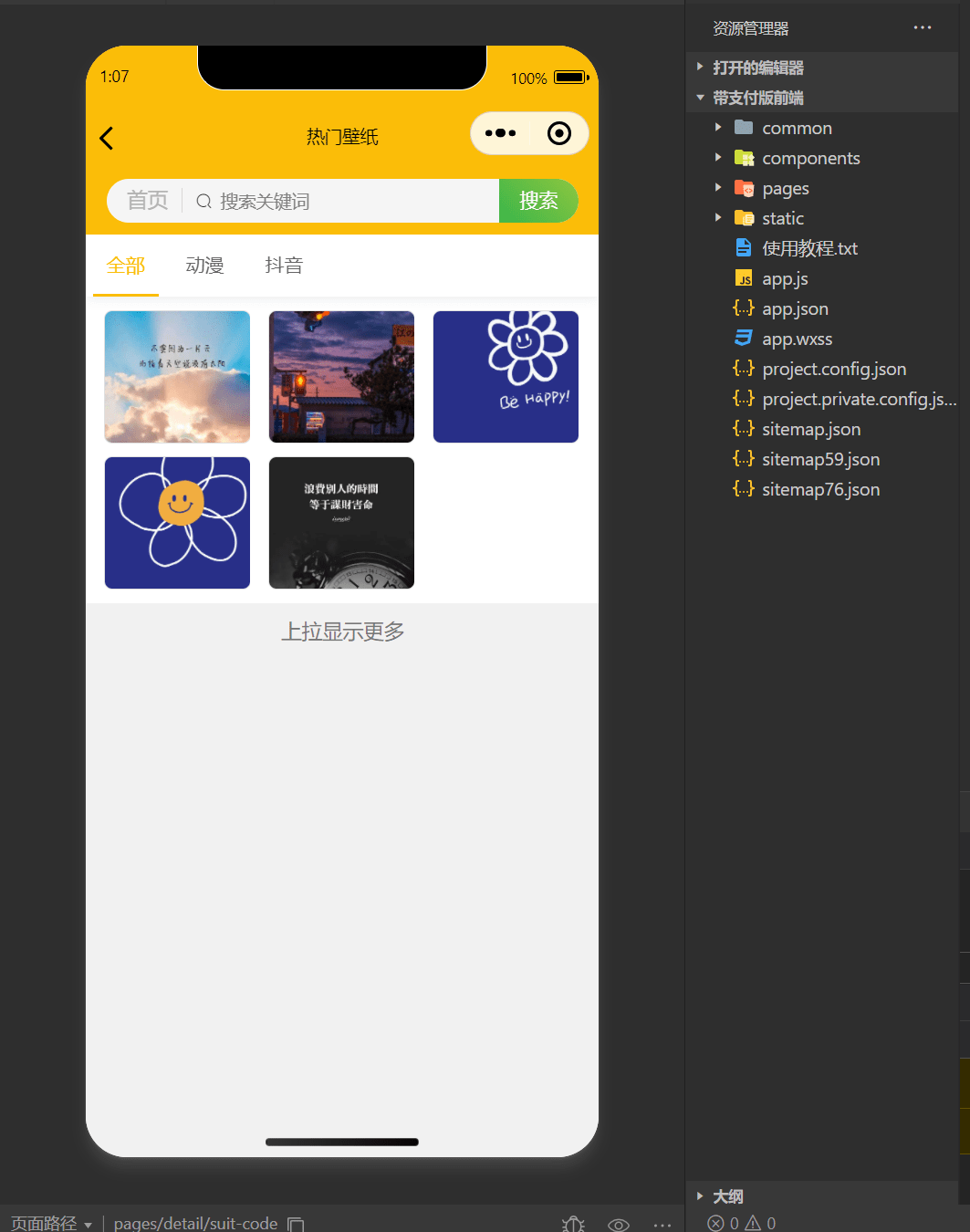
Task: Click the braces icon of project.config.json
Action: (x=744, y=368)
